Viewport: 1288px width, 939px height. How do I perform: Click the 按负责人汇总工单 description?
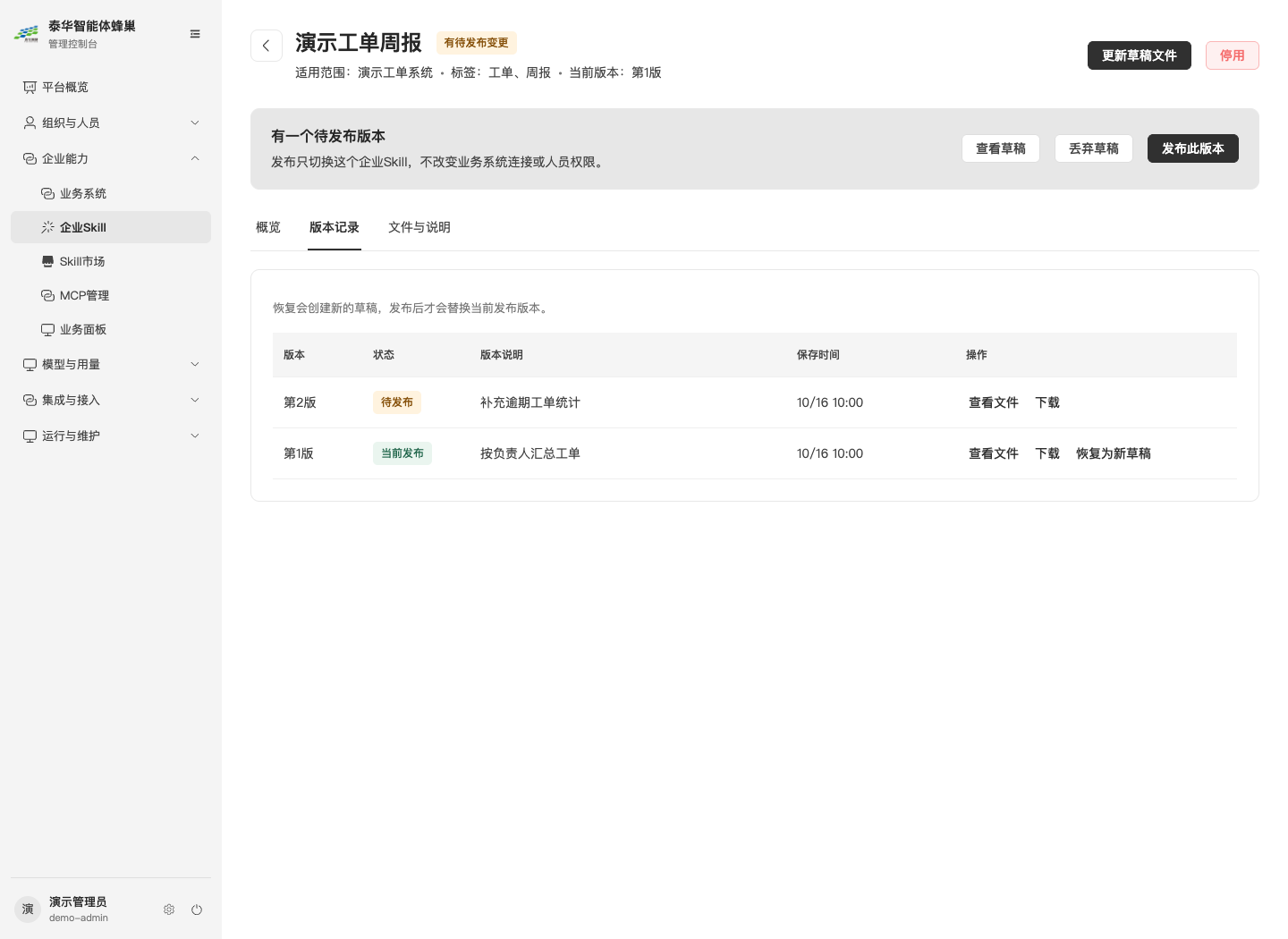530,453
